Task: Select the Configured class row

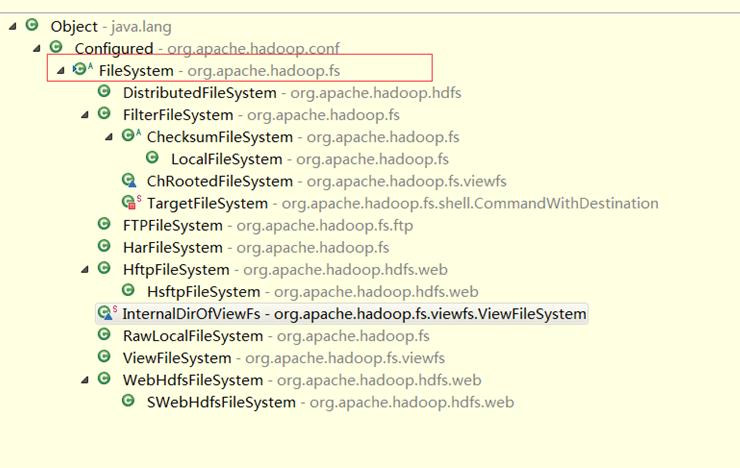Action: click(x=207, y=48)
